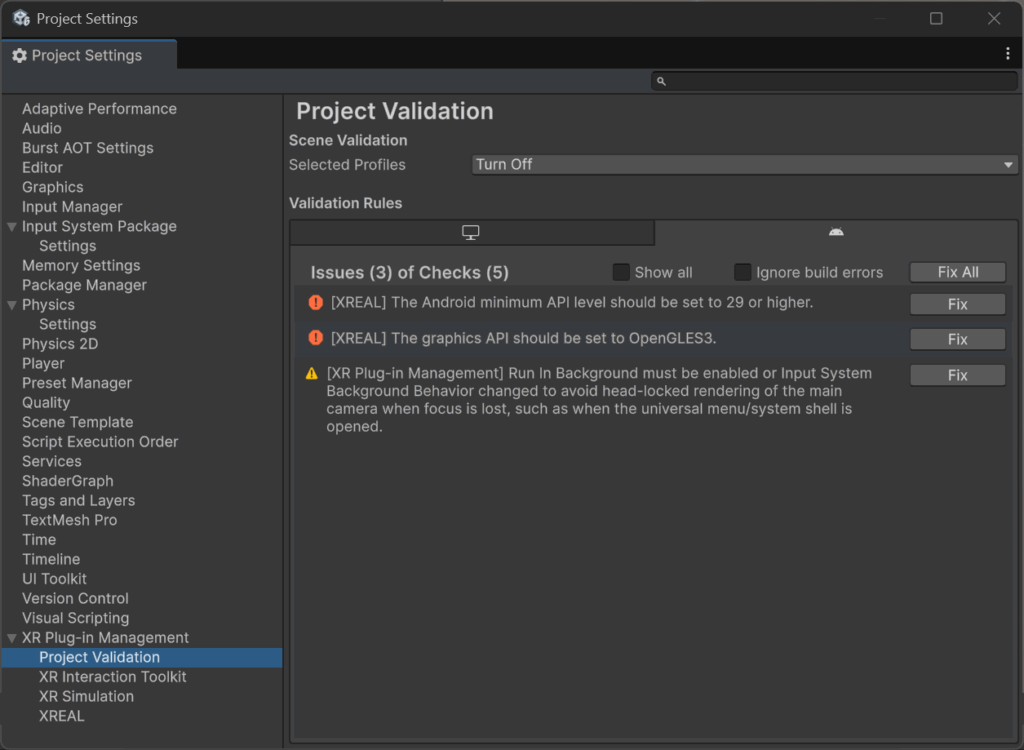This screenshot has height=750, width=1024.
Task: Open the kebab options menu
Action: point(1008,54)
